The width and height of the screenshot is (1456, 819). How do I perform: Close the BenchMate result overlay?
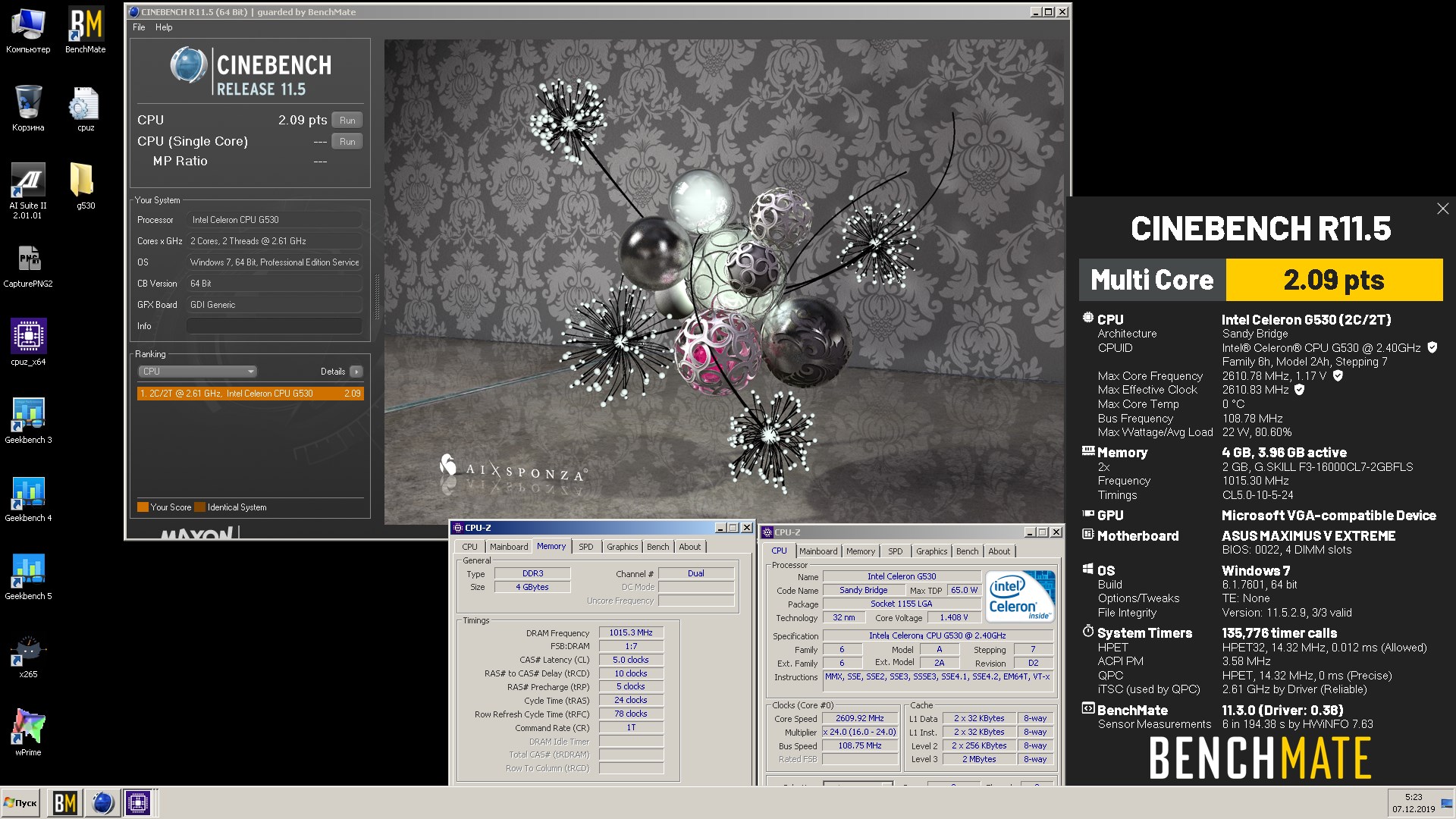pos(1442,209)
